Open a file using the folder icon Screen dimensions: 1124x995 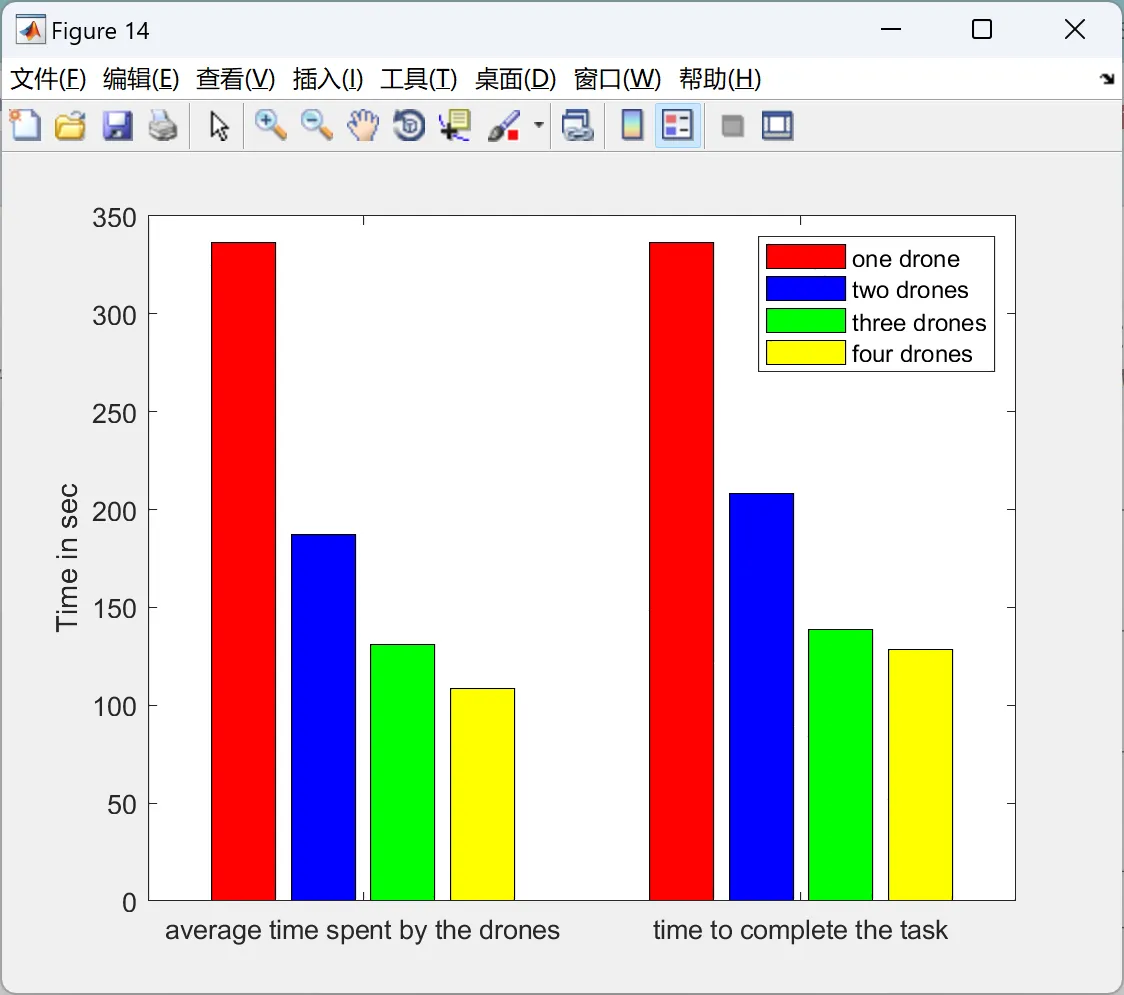pos(70,125)
